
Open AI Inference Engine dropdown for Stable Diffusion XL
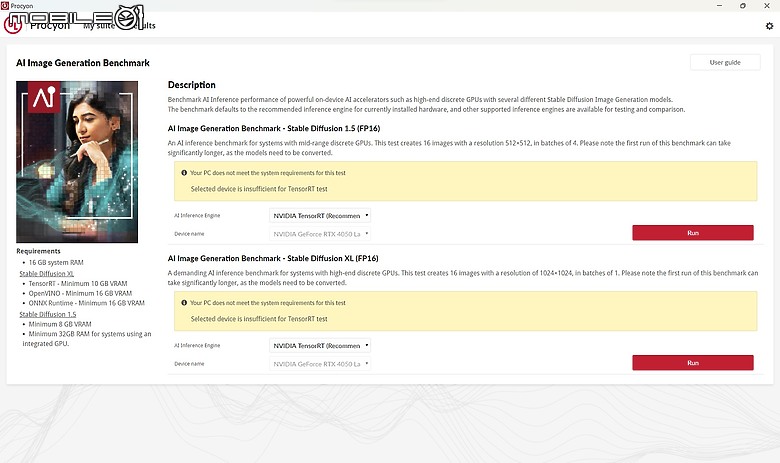tap(320, 345)
